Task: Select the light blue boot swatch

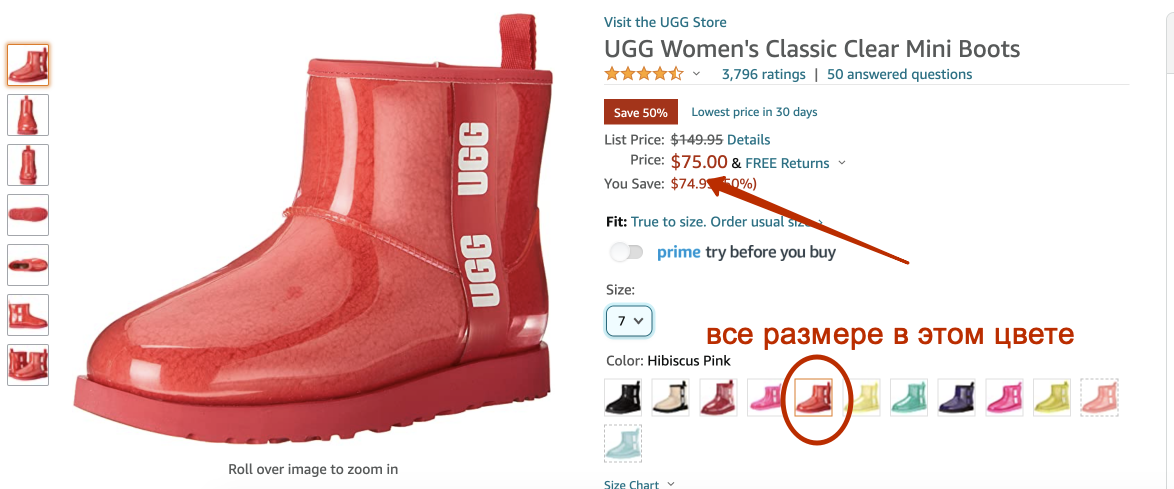Action: [x=623, y=443]
